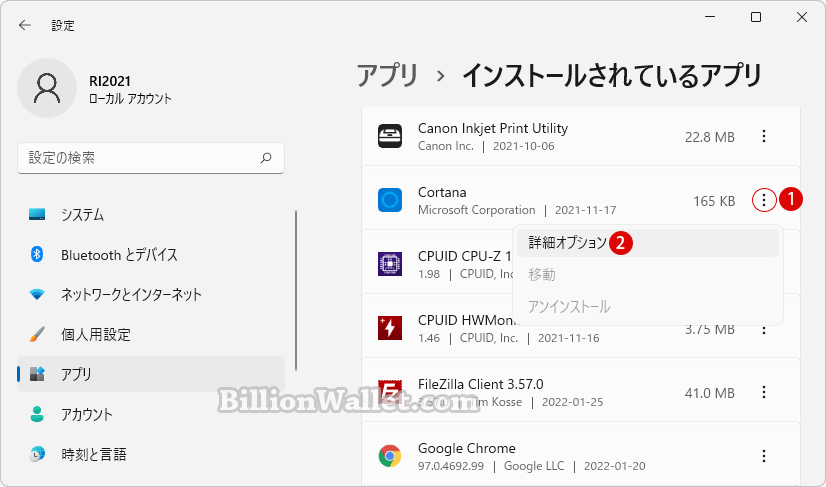This screenshot has height=487, width=826.
Task: Click into the 設定の検索 search box
Action: pyautogui.click(x=151, y=158)
